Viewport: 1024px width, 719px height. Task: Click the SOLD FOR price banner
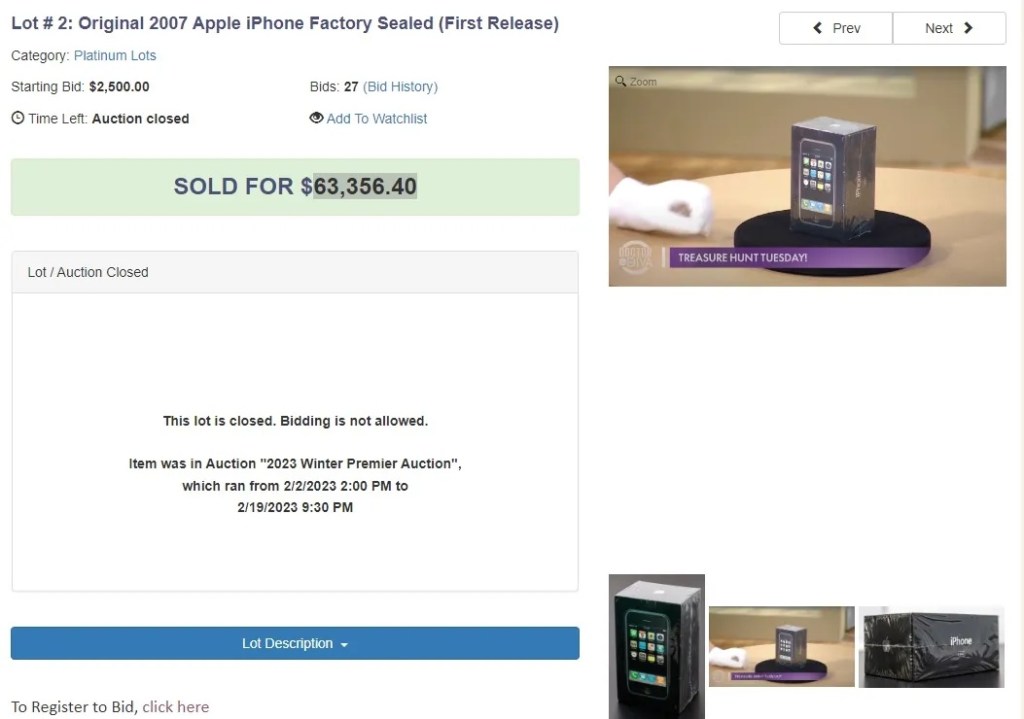[294, 186]
